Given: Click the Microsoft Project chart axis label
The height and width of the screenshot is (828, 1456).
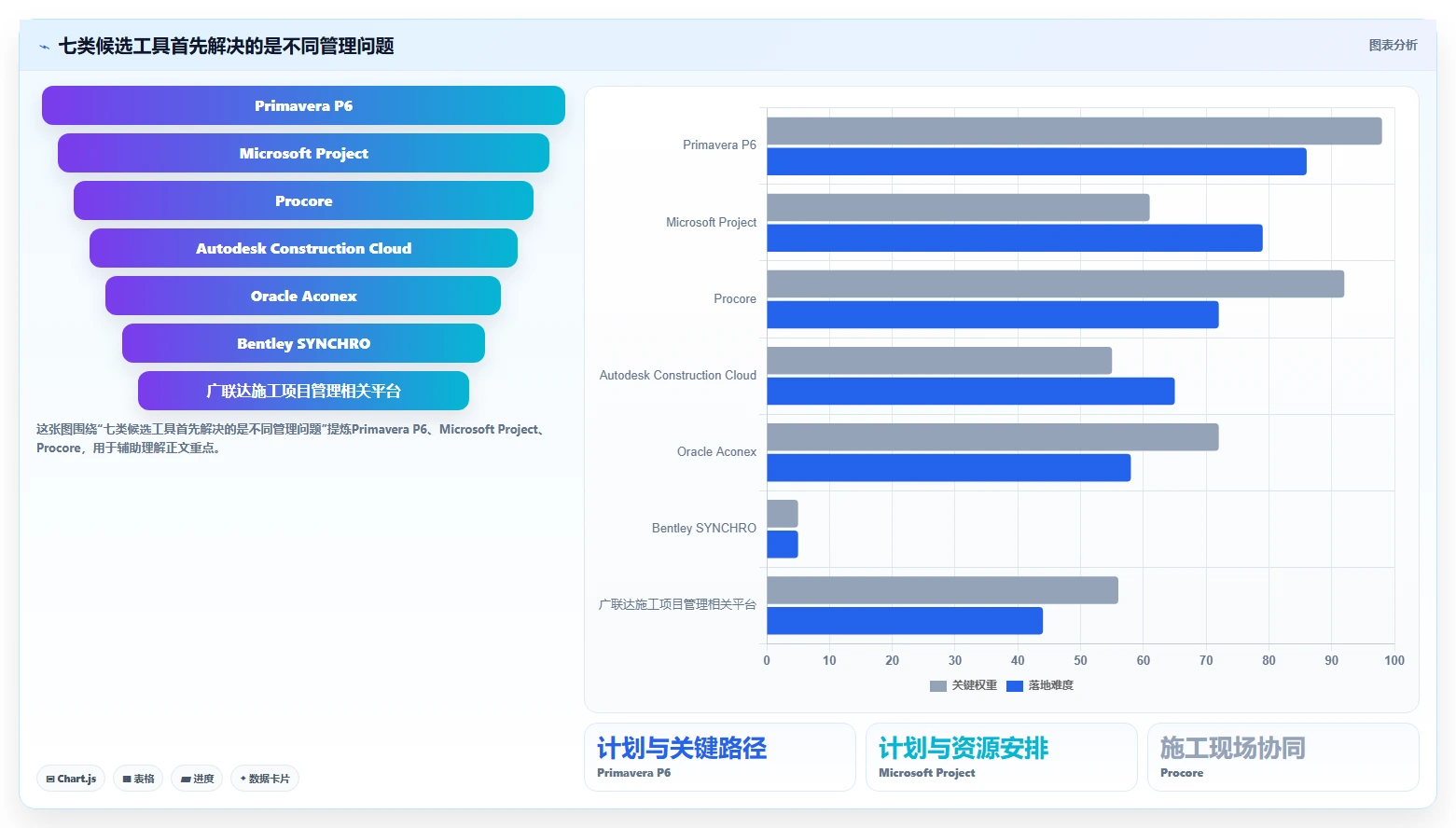Looking at the screenshot, I should [711, 222].
